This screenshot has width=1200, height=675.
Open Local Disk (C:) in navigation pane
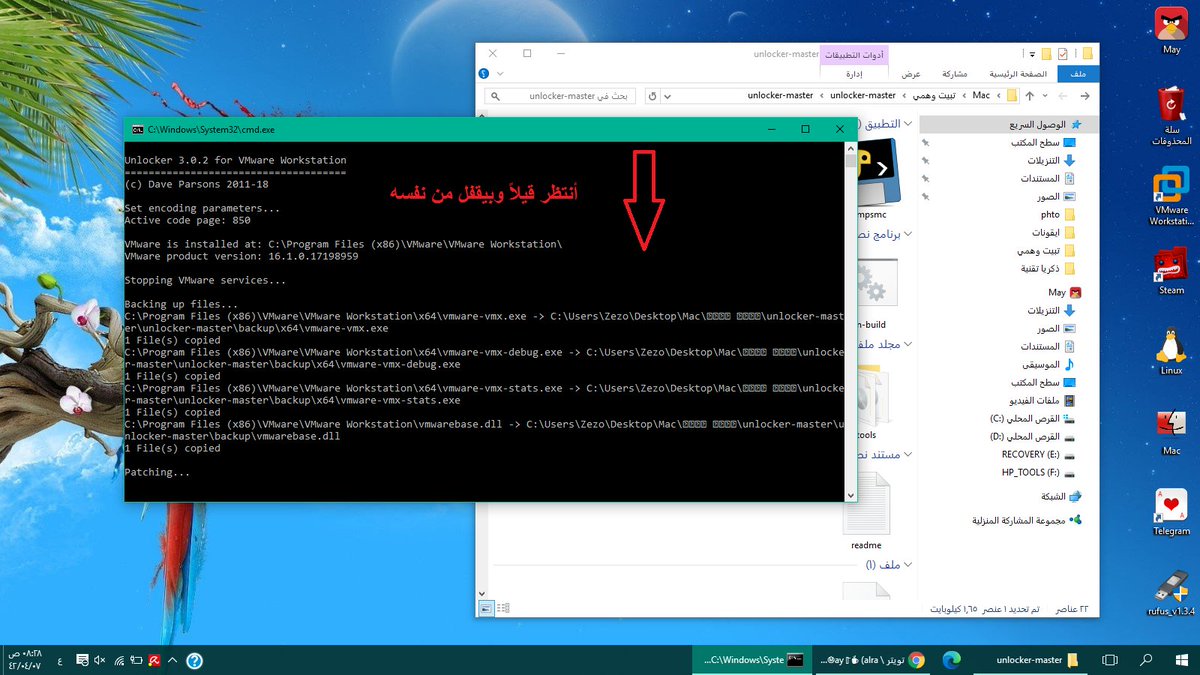[x=1032, y=418]
